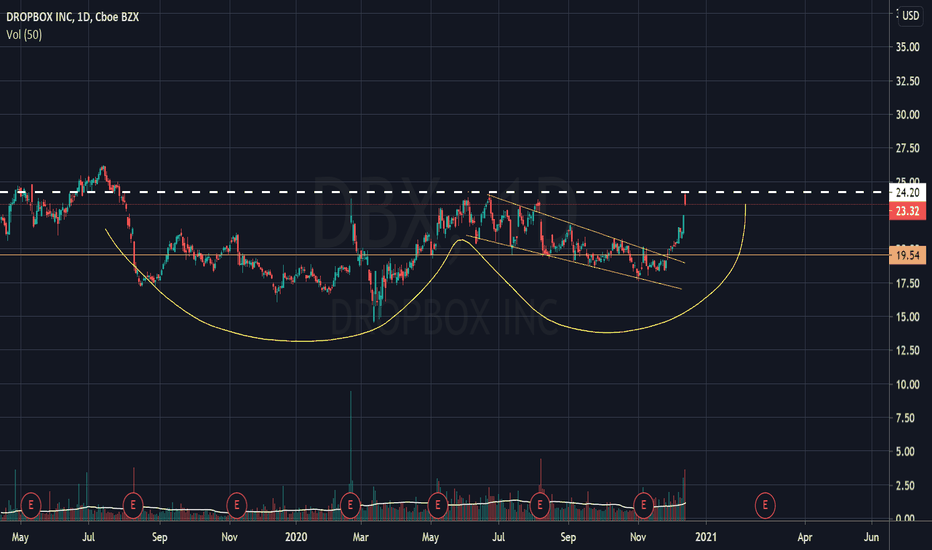This screenshot has height=550, width=932.
Task: Select the orange 19.54 price label
Action: [x=907, y=256]
